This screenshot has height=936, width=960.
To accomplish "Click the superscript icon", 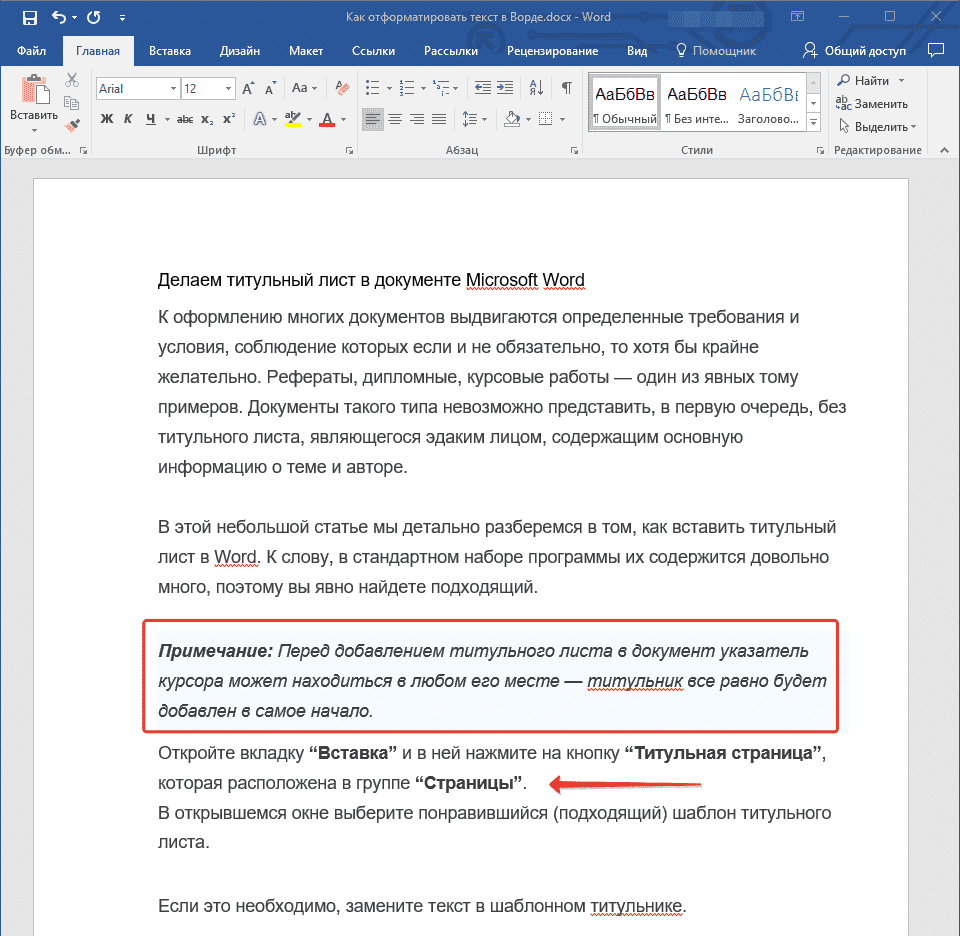I will click(x=230, y=117).
